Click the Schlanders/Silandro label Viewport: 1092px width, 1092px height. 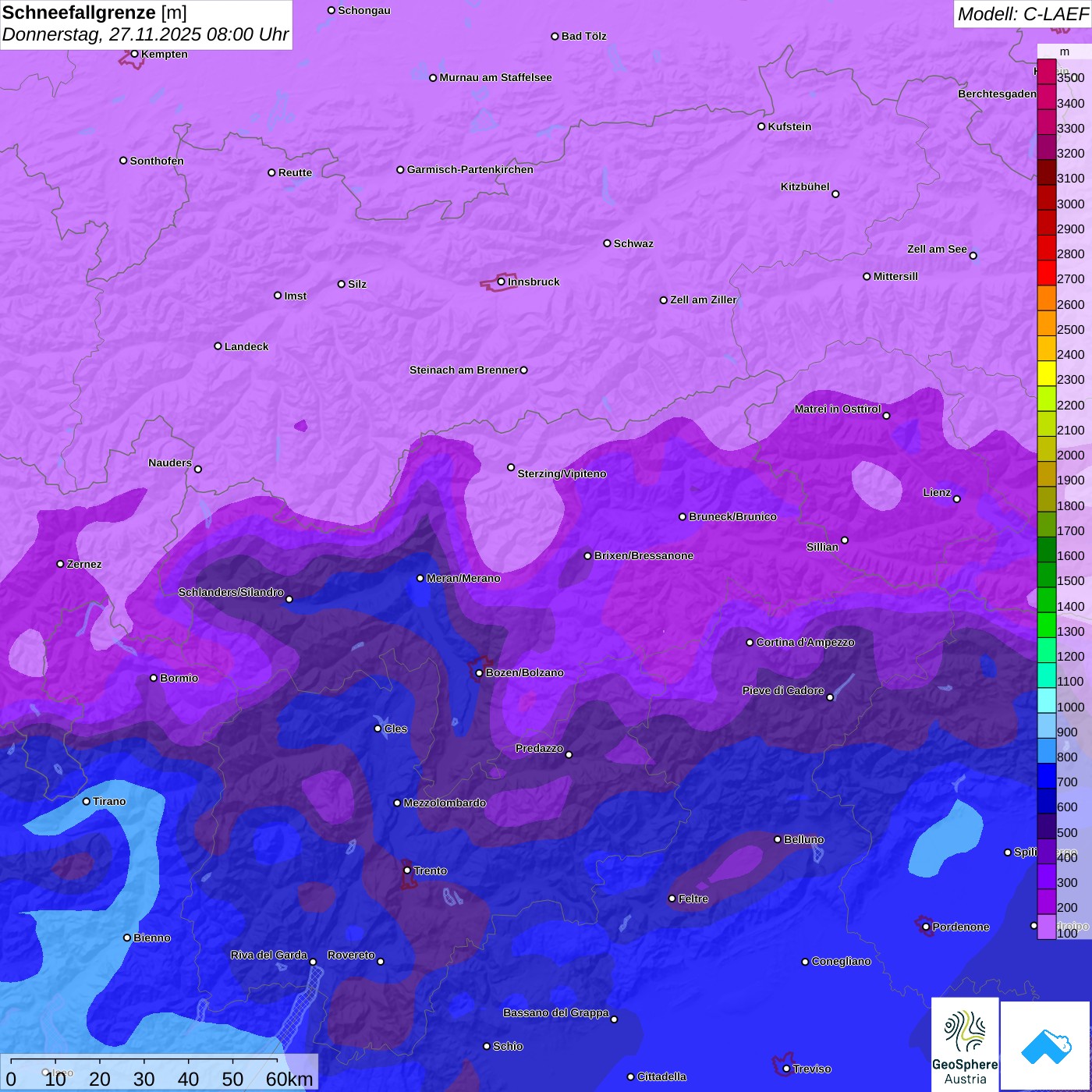(231, 592)
